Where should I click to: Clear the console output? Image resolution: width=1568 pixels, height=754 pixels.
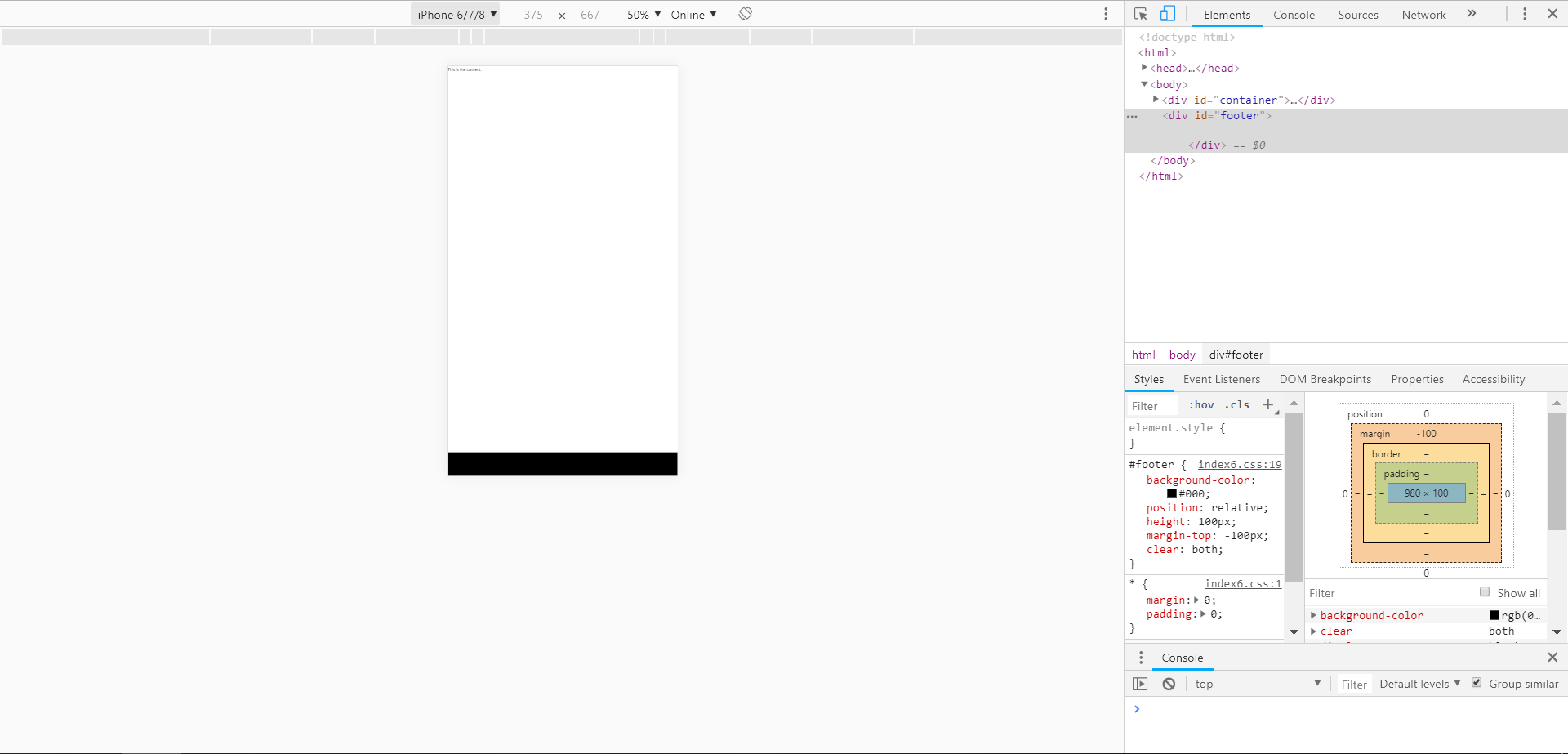1168,684
